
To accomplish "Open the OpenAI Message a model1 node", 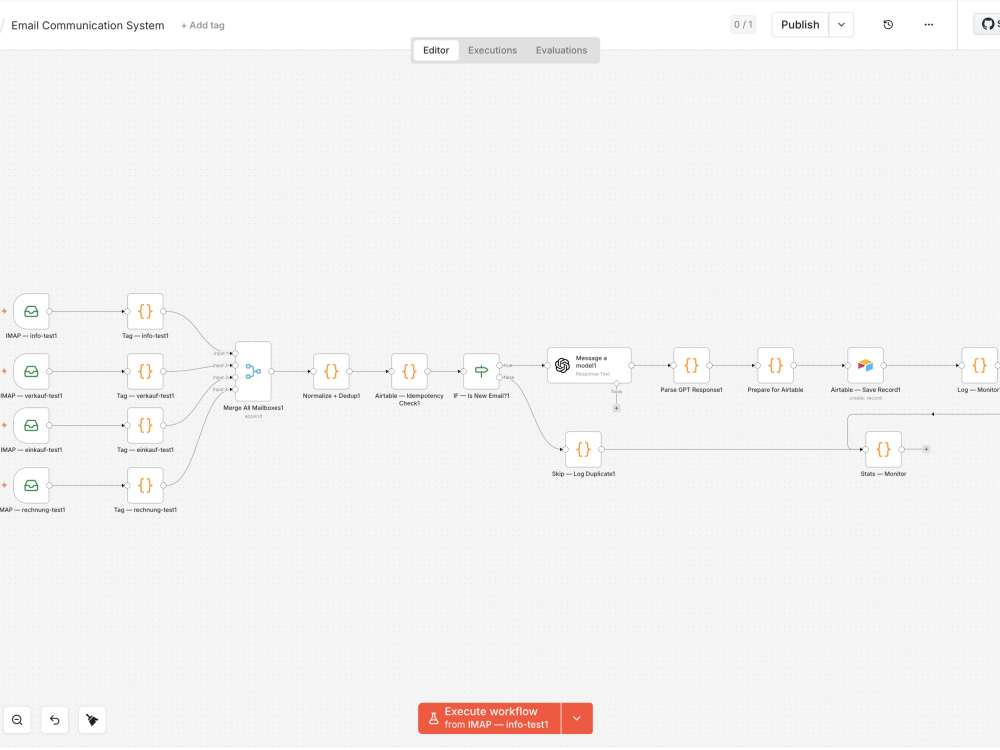I will pyautogui.click(x=589, y=365).
